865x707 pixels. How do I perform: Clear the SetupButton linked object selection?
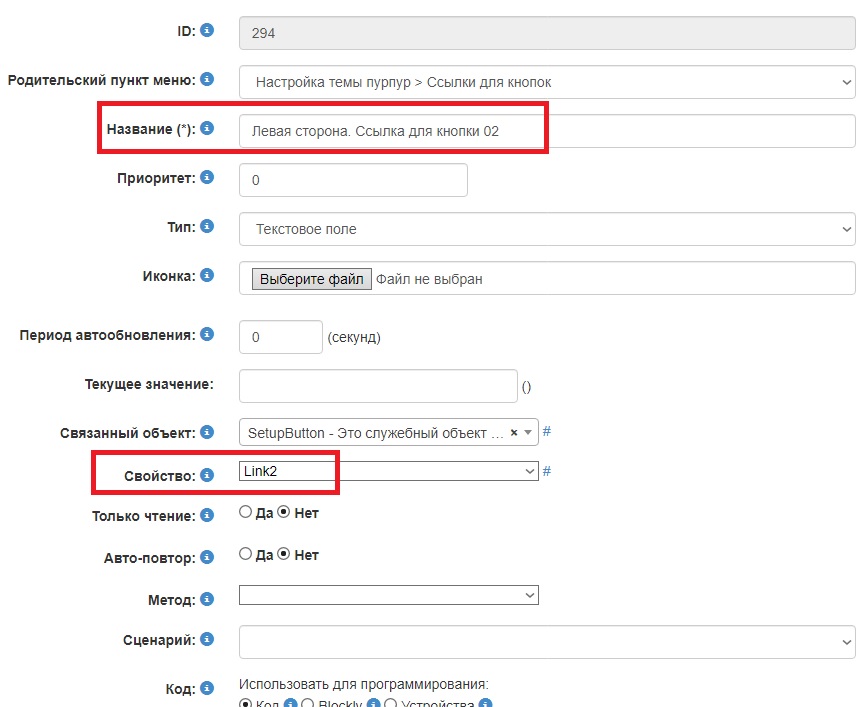514,433
